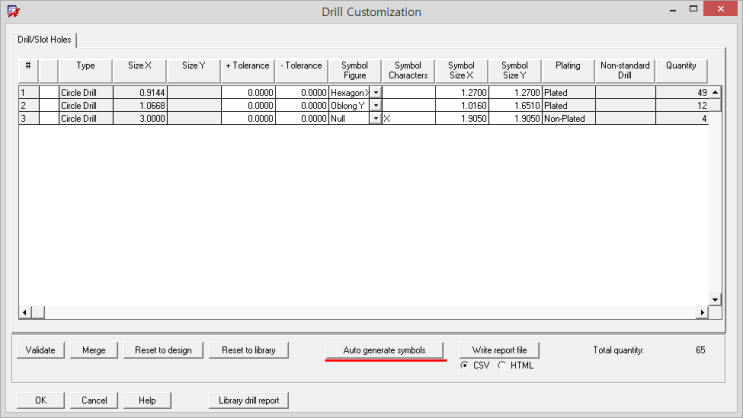
Task: Click the Symbol Size Y column header
Action: [515, 71]
